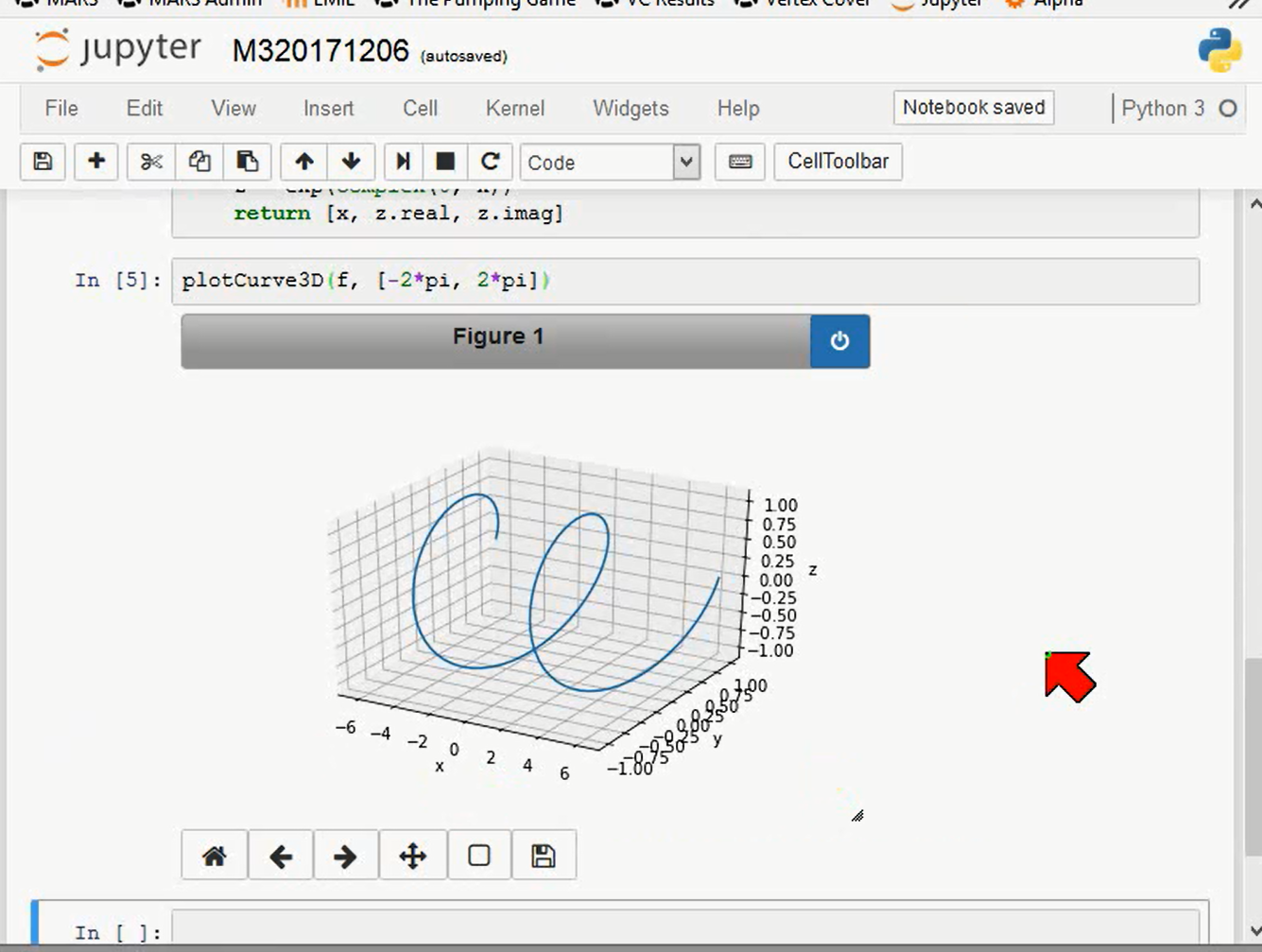Viewport: 1262px width, 952px height.
Task: Click the plotCurve3D code input cell
Action: tap(685, 281)
